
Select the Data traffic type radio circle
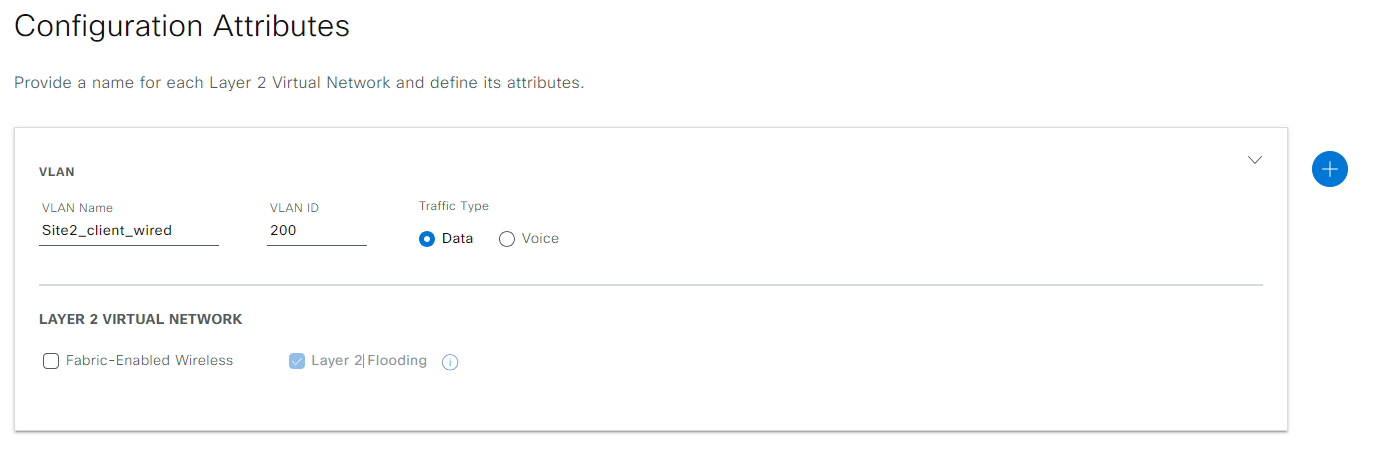(x=427, y=239)
